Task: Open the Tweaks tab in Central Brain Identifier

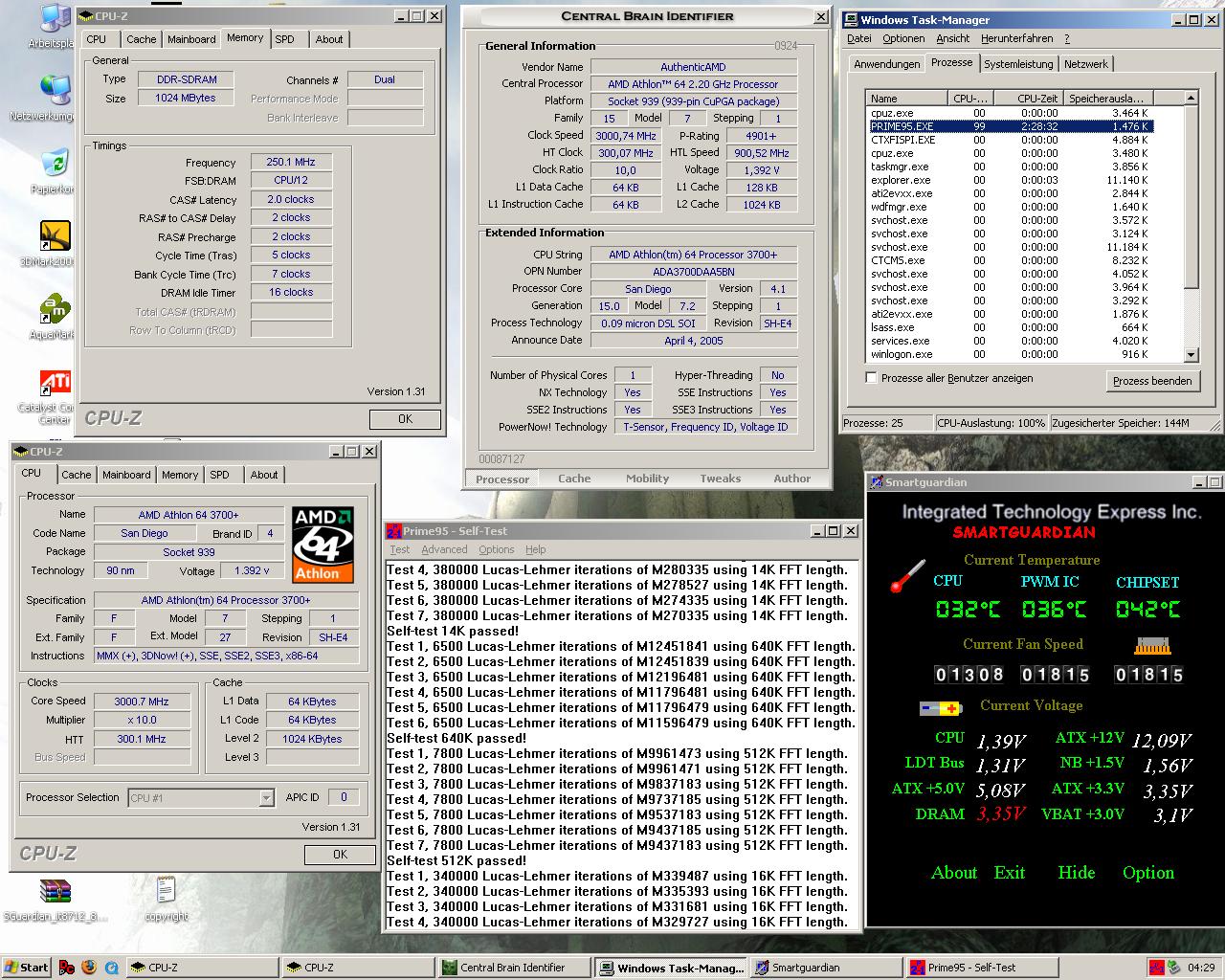Action: 720,479
